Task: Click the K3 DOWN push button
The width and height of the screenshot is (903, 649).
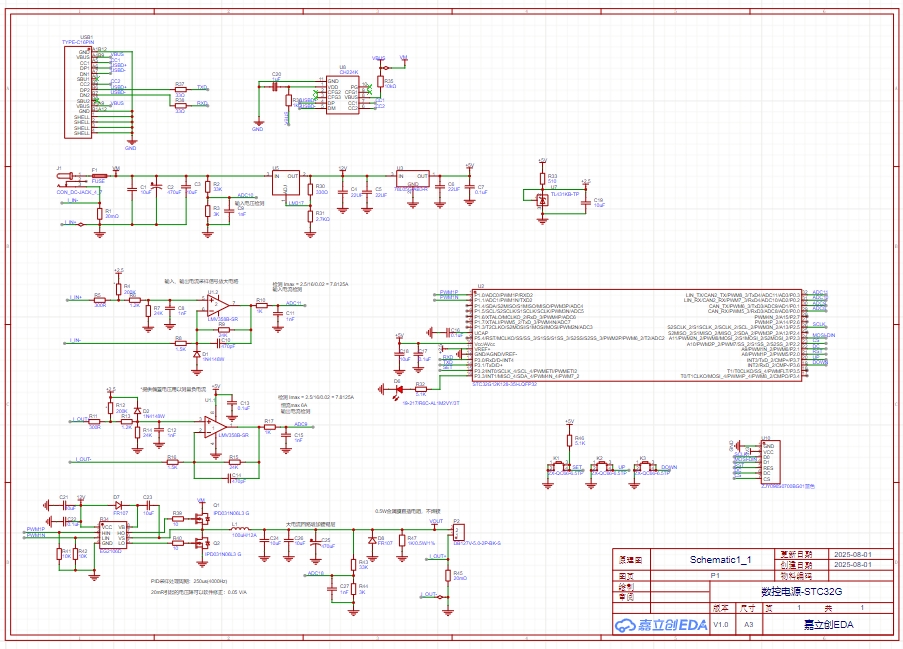Action: [x=644, y=467]
